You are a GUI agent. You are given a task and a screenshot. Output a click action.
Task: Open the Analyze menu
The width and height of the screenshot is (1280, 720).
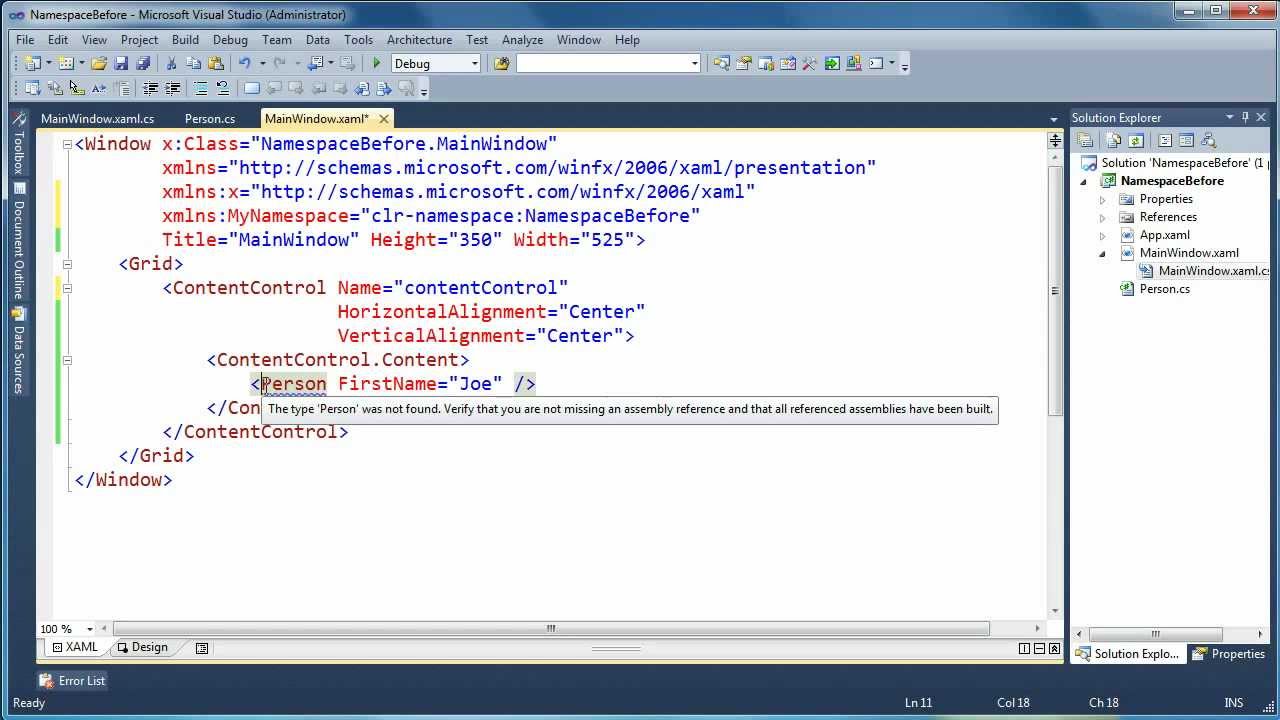coord(522,39)
